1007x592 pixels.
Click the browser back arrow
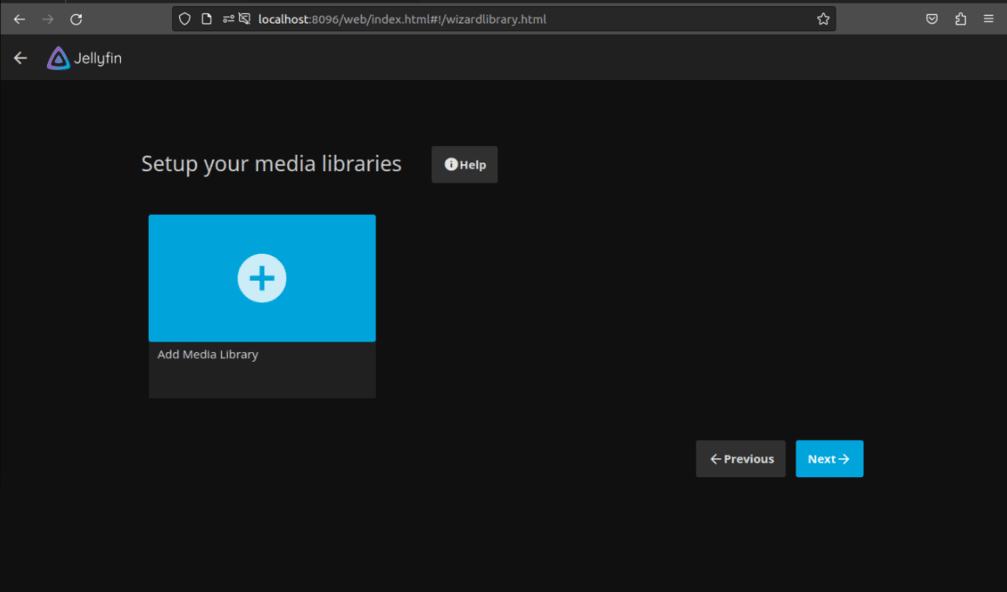click(19, 19)
